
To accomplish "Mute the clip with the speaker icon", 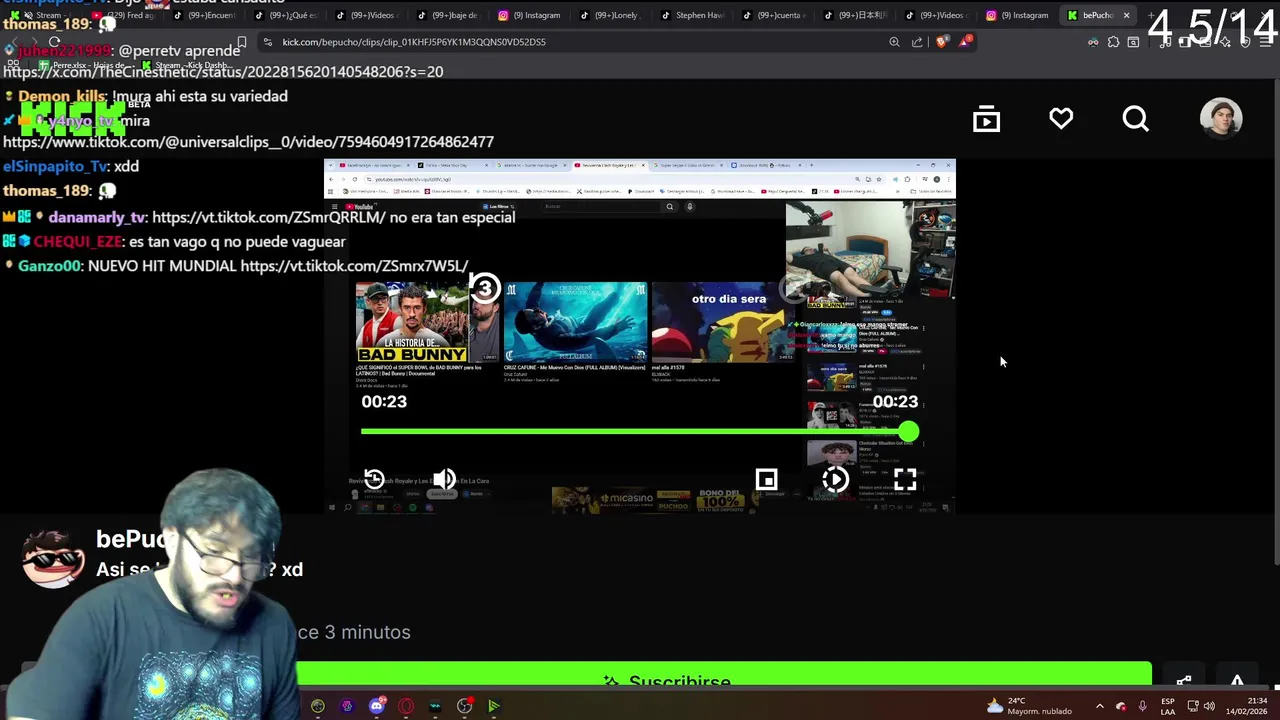I will pos(444,479).
